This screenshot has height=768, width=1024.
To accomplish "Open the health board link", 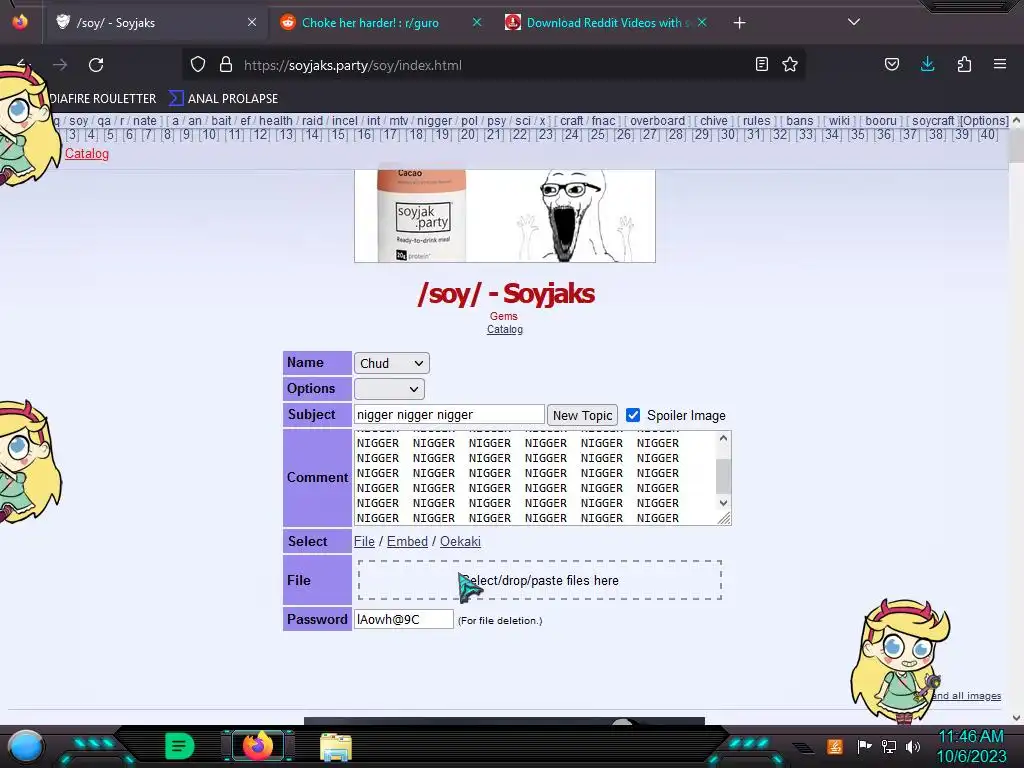I will click(276, 121).
